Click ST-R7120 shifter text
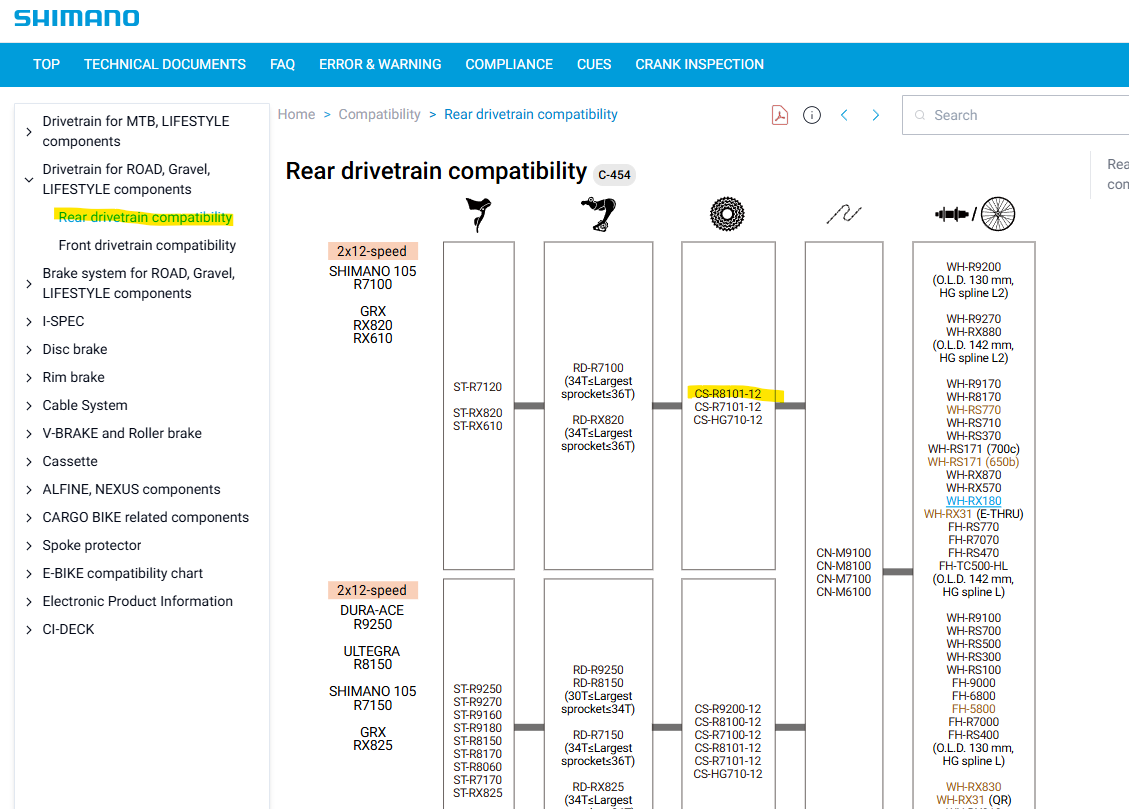1129x809 pixels. [x=477, y=387]
